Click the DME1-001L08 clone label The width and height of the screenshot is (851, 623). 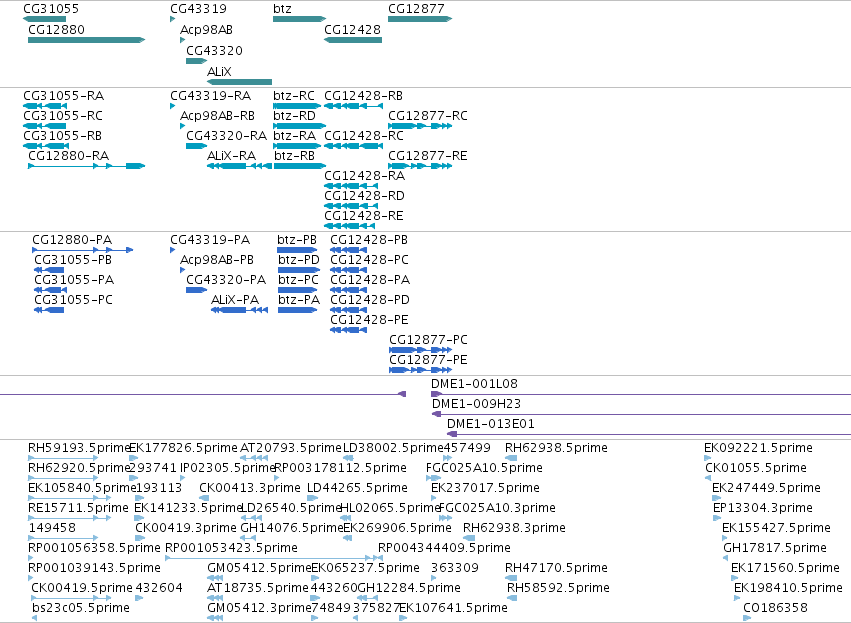[x=474, y=384]
